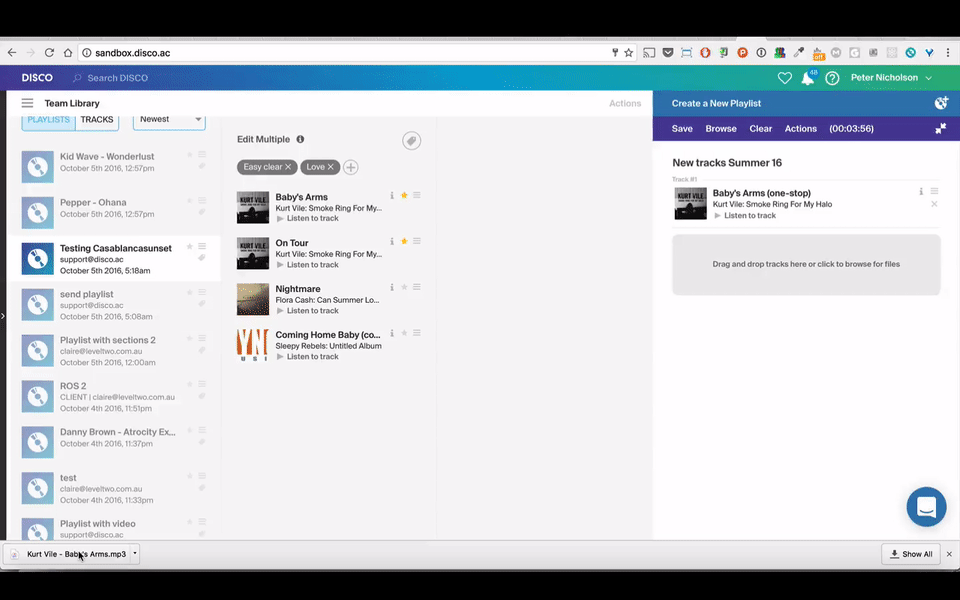Play Baby's Arms via Listen to track
960x600 pixels.
[x=307, y=219]
